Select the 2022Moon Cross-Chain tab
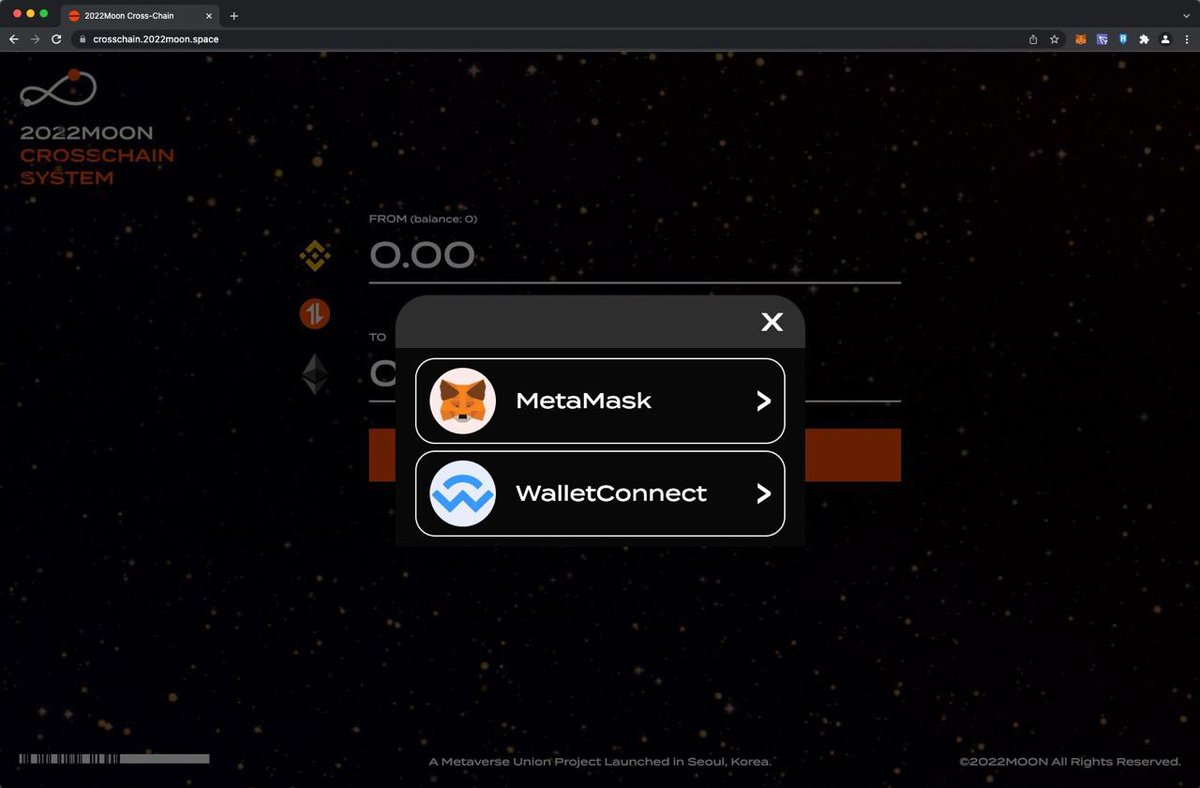Image resolution: width=1200 pixels, height=788 pixels. pos(140,16)
